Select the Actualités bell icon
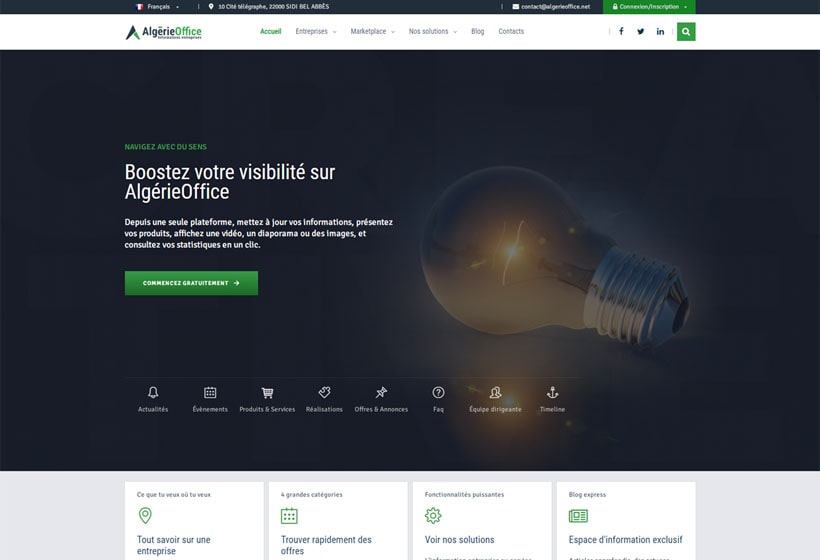This screenshot has width=820, height=560. (153, 393)
